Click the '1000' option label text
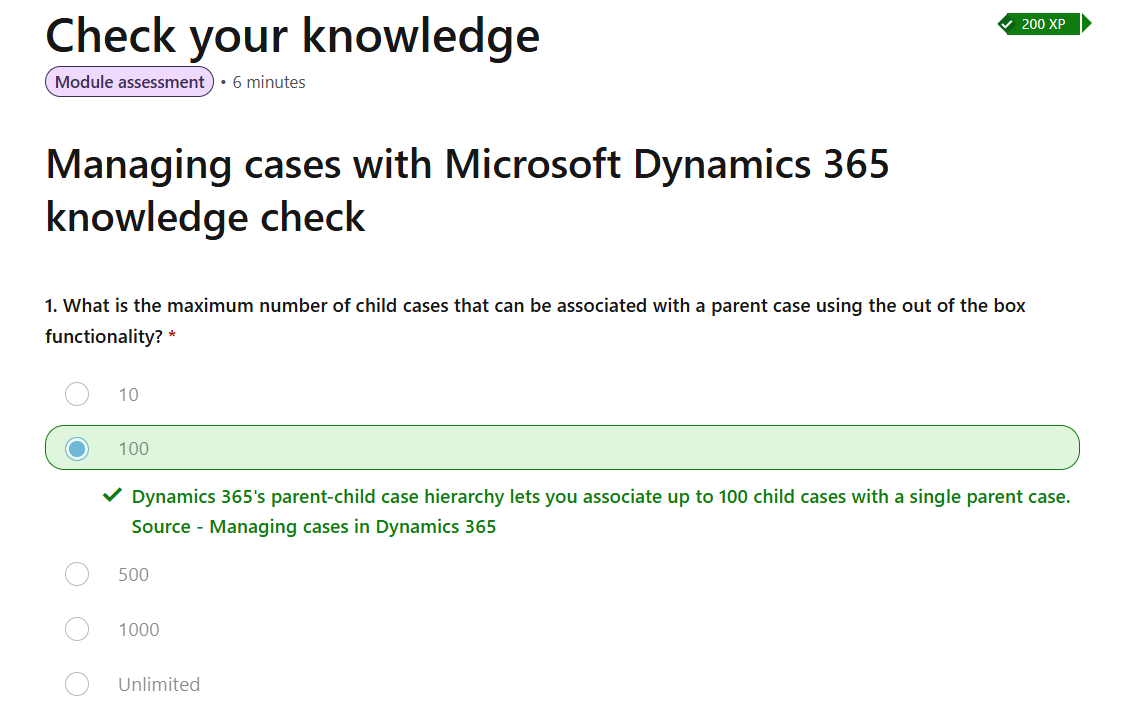 139,629
